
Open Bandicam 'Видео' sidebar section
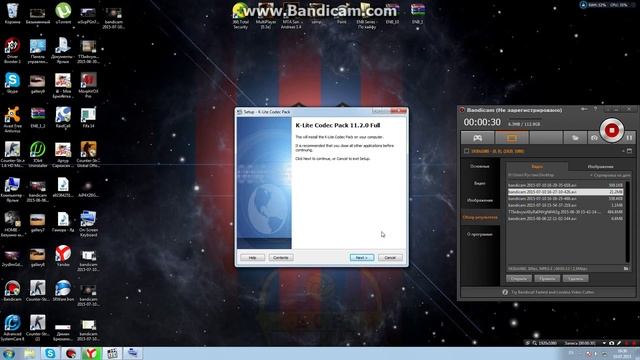(x=480, y=183)
